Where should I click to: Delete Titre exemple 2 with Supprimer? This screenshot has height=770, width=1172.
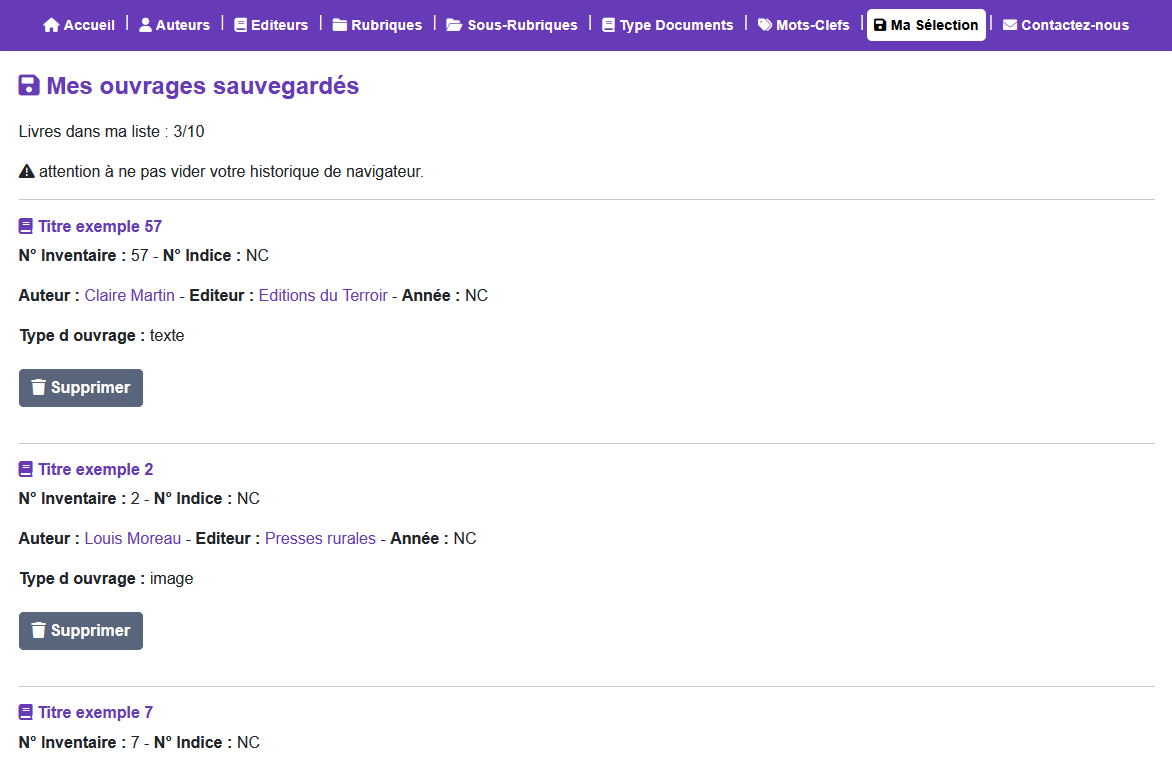pyautogui.click(x=81, y=631)
